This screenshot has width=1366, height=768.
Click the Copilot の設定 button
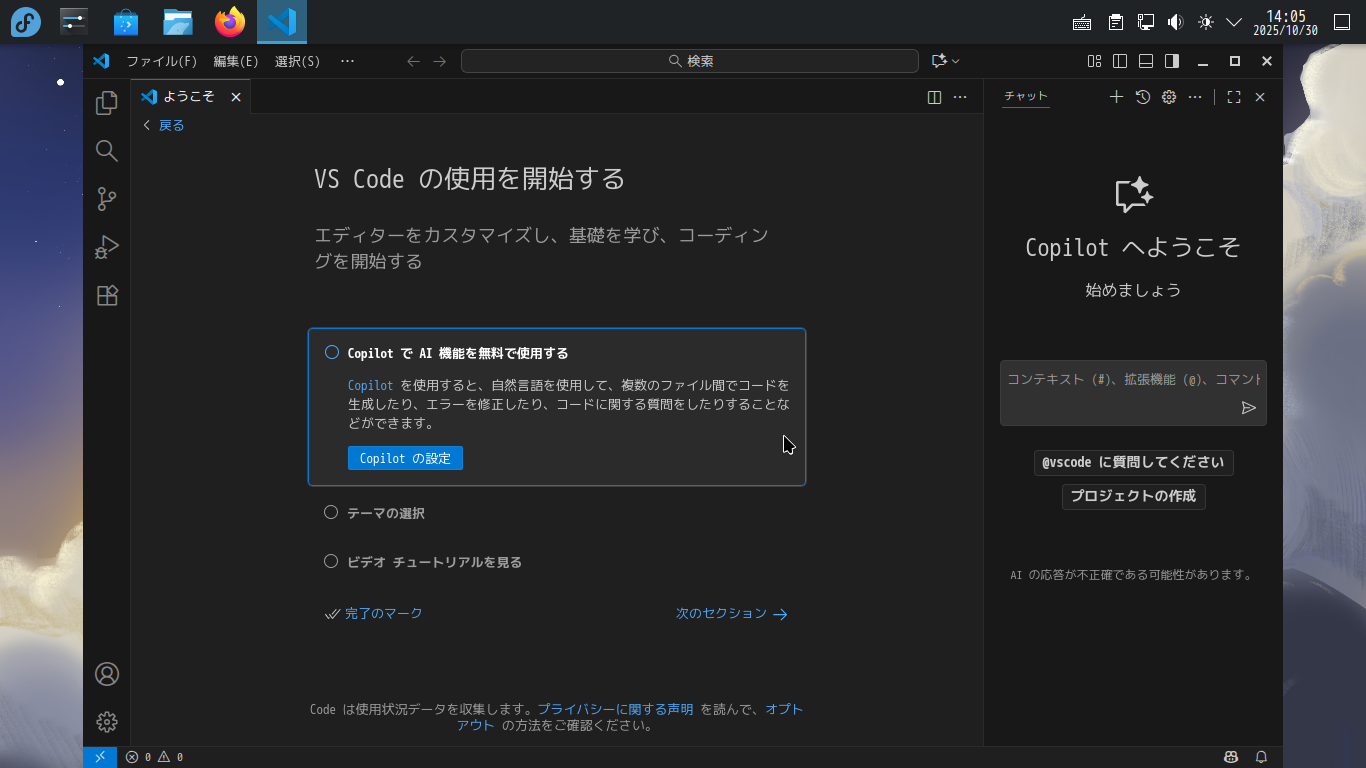coord(405,458)
